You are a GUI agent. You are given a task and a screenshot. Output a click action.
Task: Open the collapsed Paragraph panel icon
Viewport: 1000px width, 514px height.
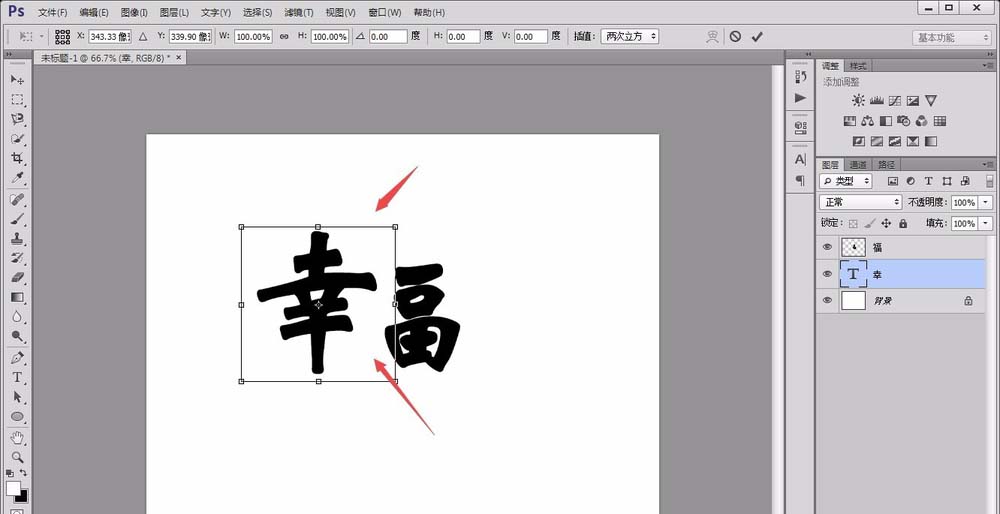(x=800, y=180)
